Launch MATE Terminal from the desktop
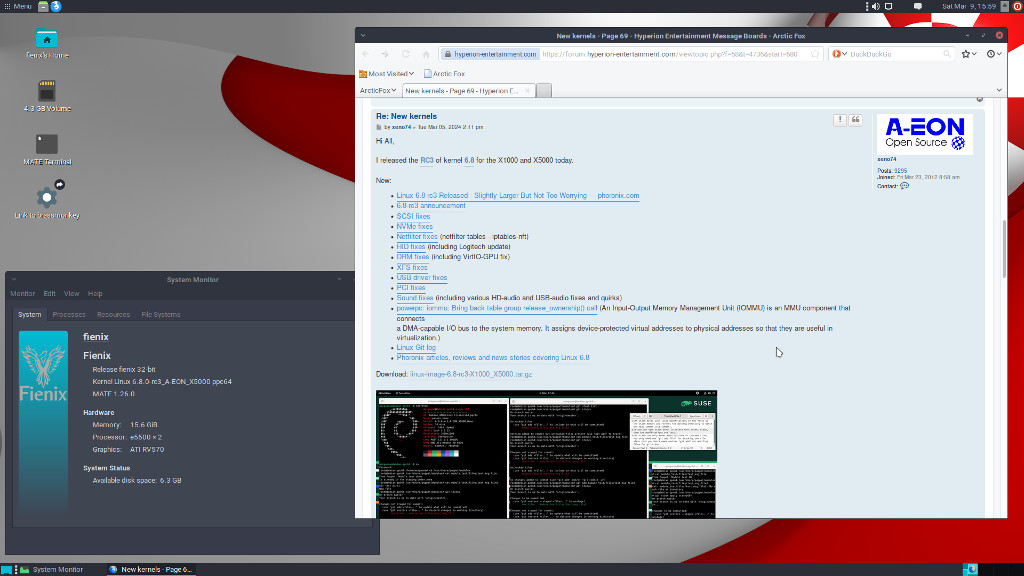The image size is (1024, 576). click(x=46, y=144)
